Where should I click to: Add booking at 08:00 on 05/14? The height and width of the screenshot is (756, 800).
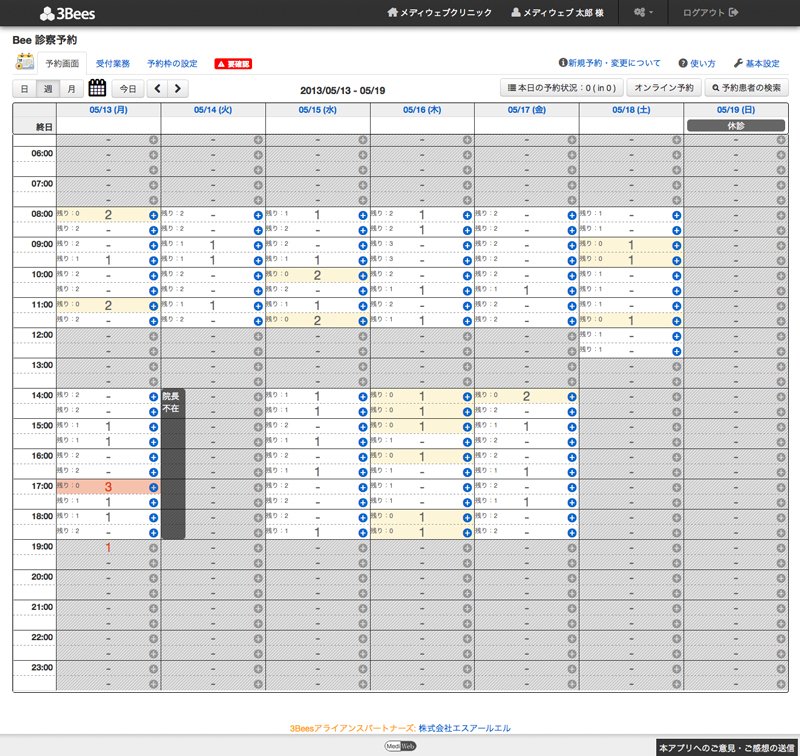(258, 215)
